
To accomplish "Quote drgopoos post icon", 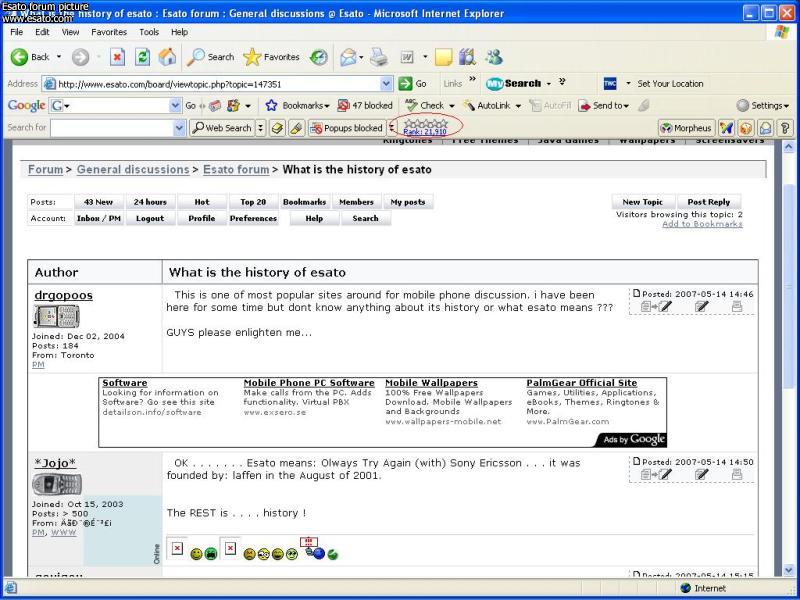I will point(657,306).
